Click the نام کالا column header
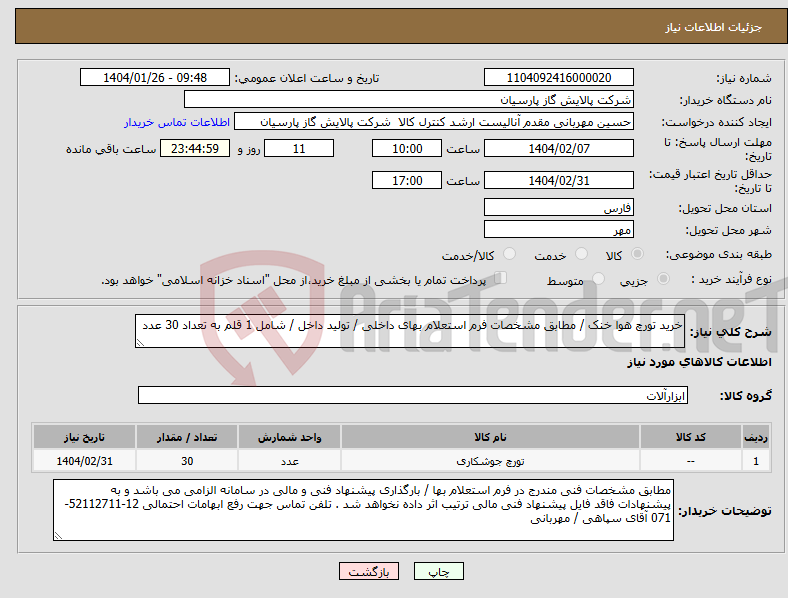 [490, 437]
